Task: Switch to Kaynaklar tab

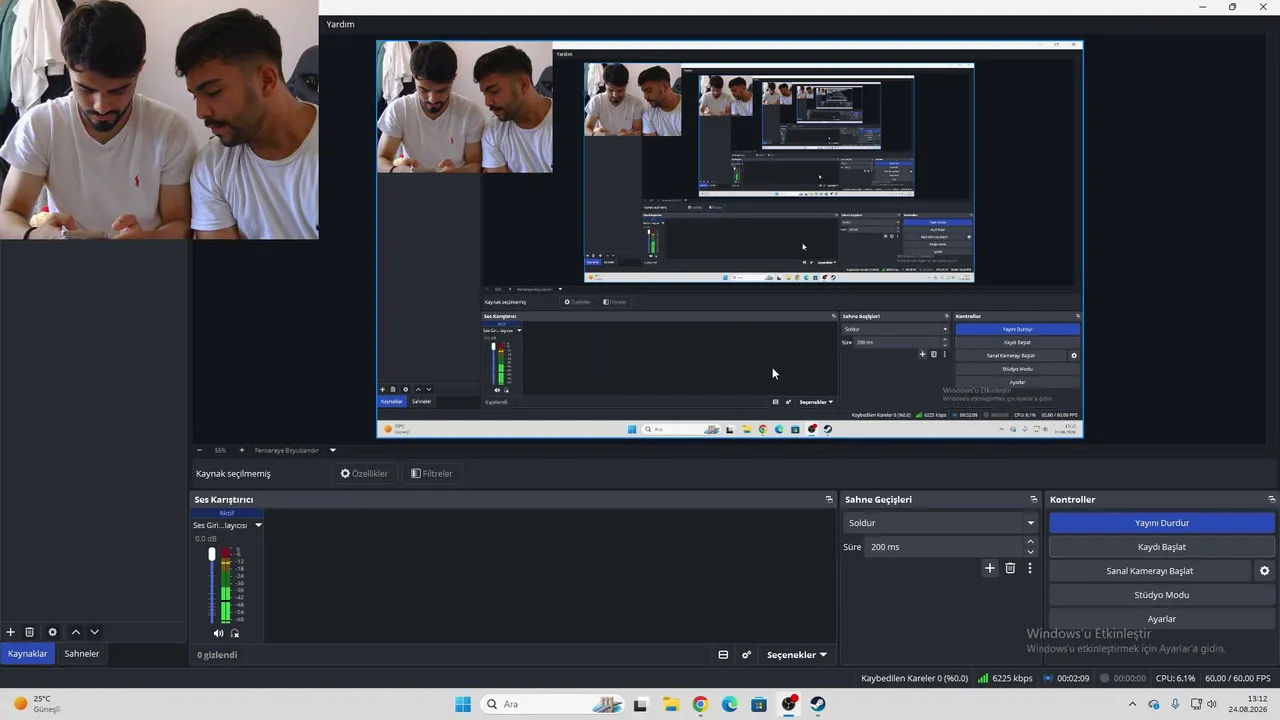Action: [x=28, y=654]
